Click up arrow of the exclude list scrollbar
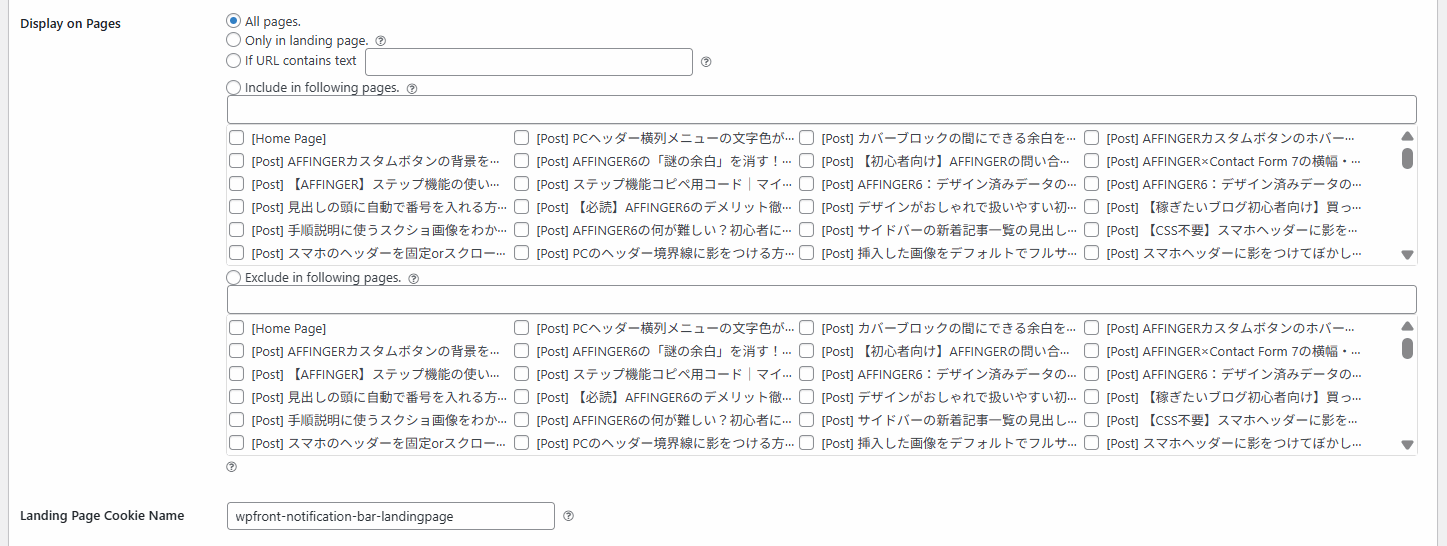The width and height of the screenshot is (1447, 546). 1407,326
